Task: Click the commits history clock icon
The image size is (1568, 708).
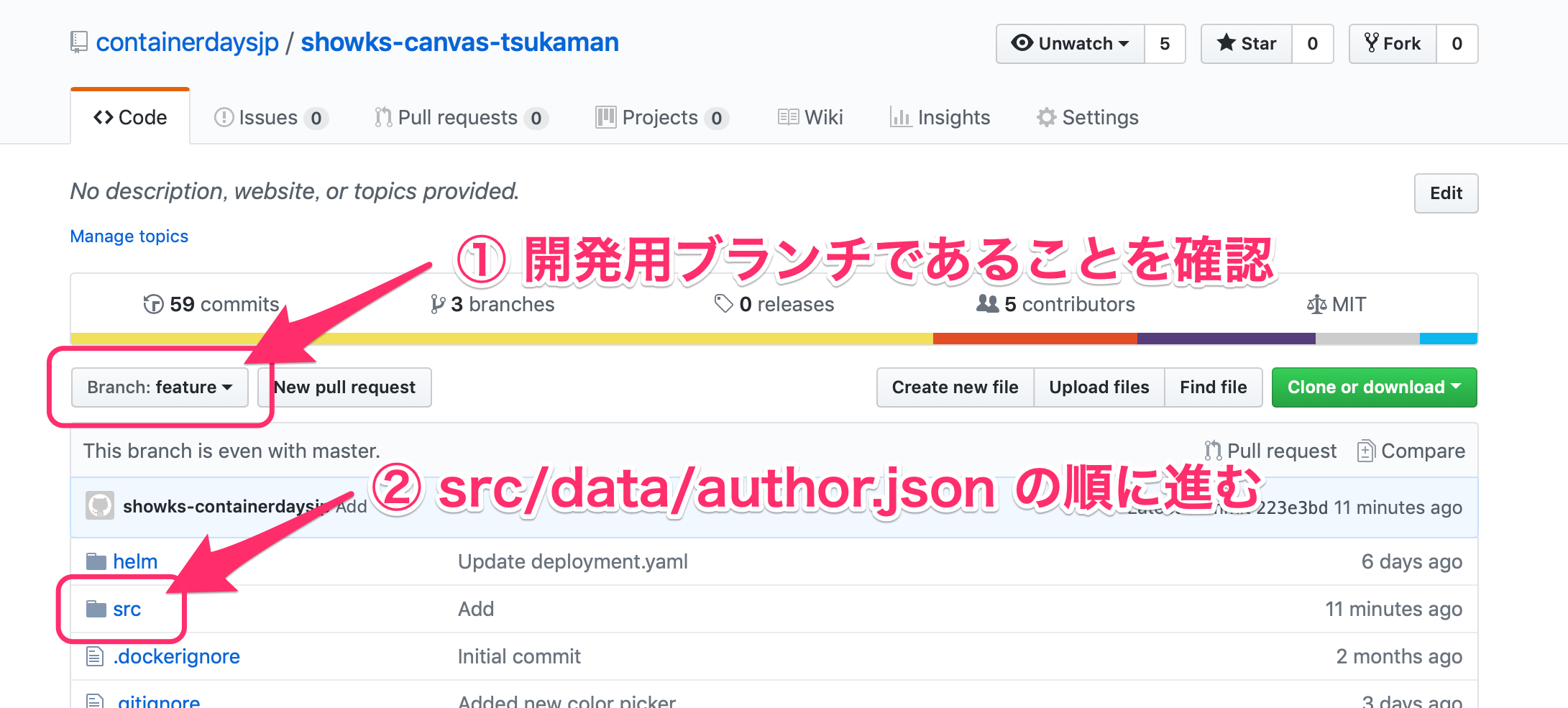Action: 153,305
